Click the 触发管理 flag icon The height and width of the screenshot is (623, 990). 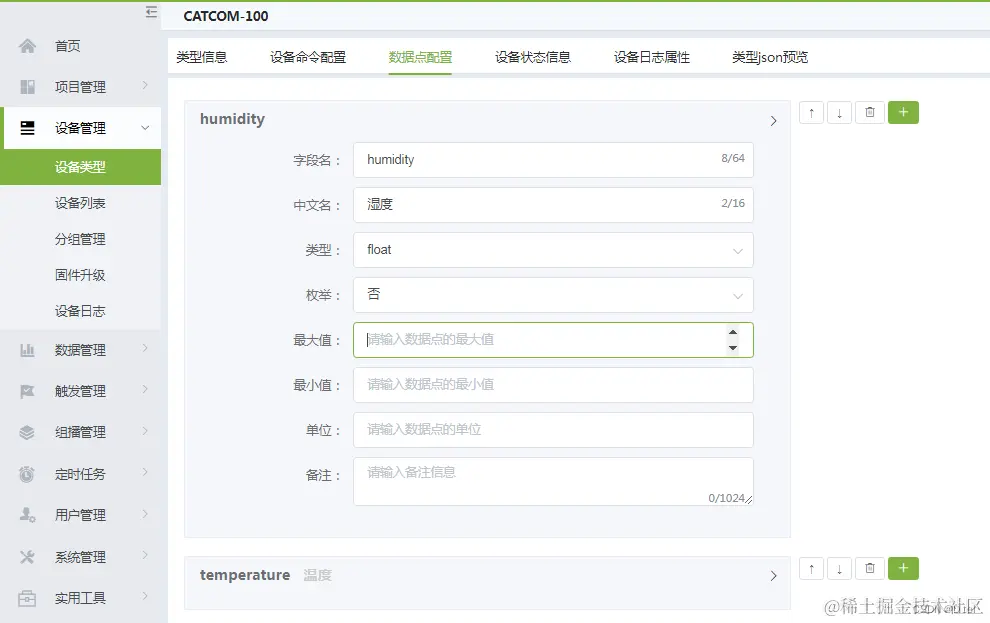point(27,391)
